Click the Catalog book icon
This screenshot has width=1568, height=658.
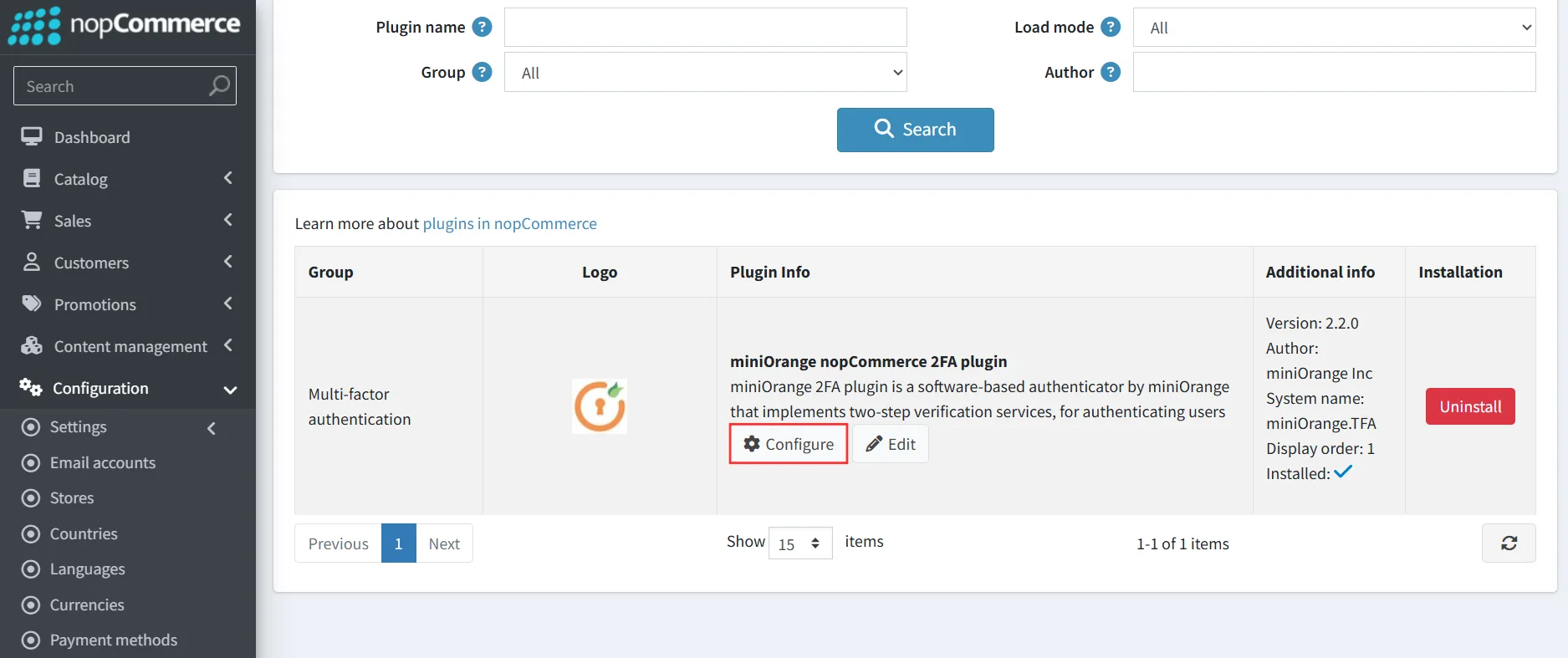32,178
